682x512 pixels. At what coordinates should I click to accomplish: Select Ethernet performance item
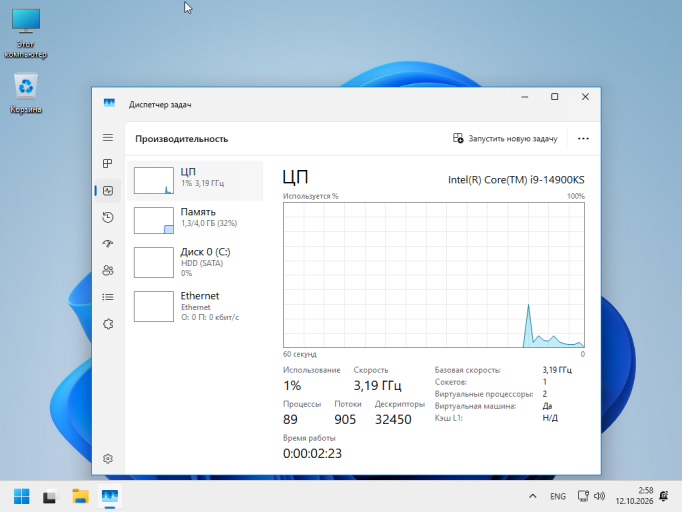pyautogui.click(x=195, y=306)
